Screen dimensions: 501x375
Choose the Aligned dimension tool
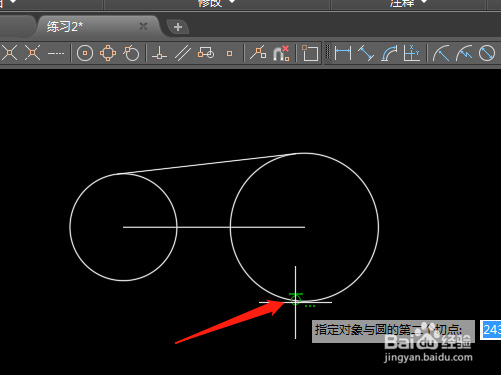(366, 53)
